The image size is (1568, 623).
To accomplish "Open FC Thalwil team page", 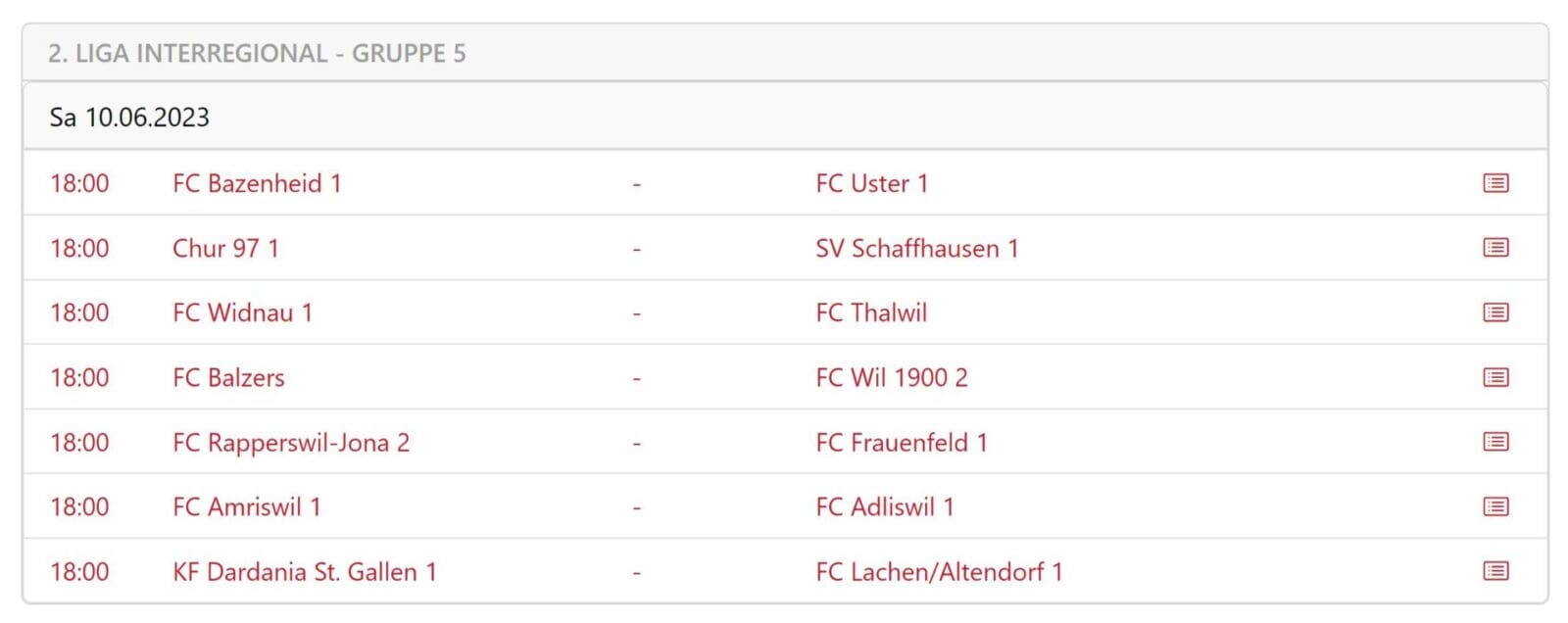I will [x=870, y=312].
